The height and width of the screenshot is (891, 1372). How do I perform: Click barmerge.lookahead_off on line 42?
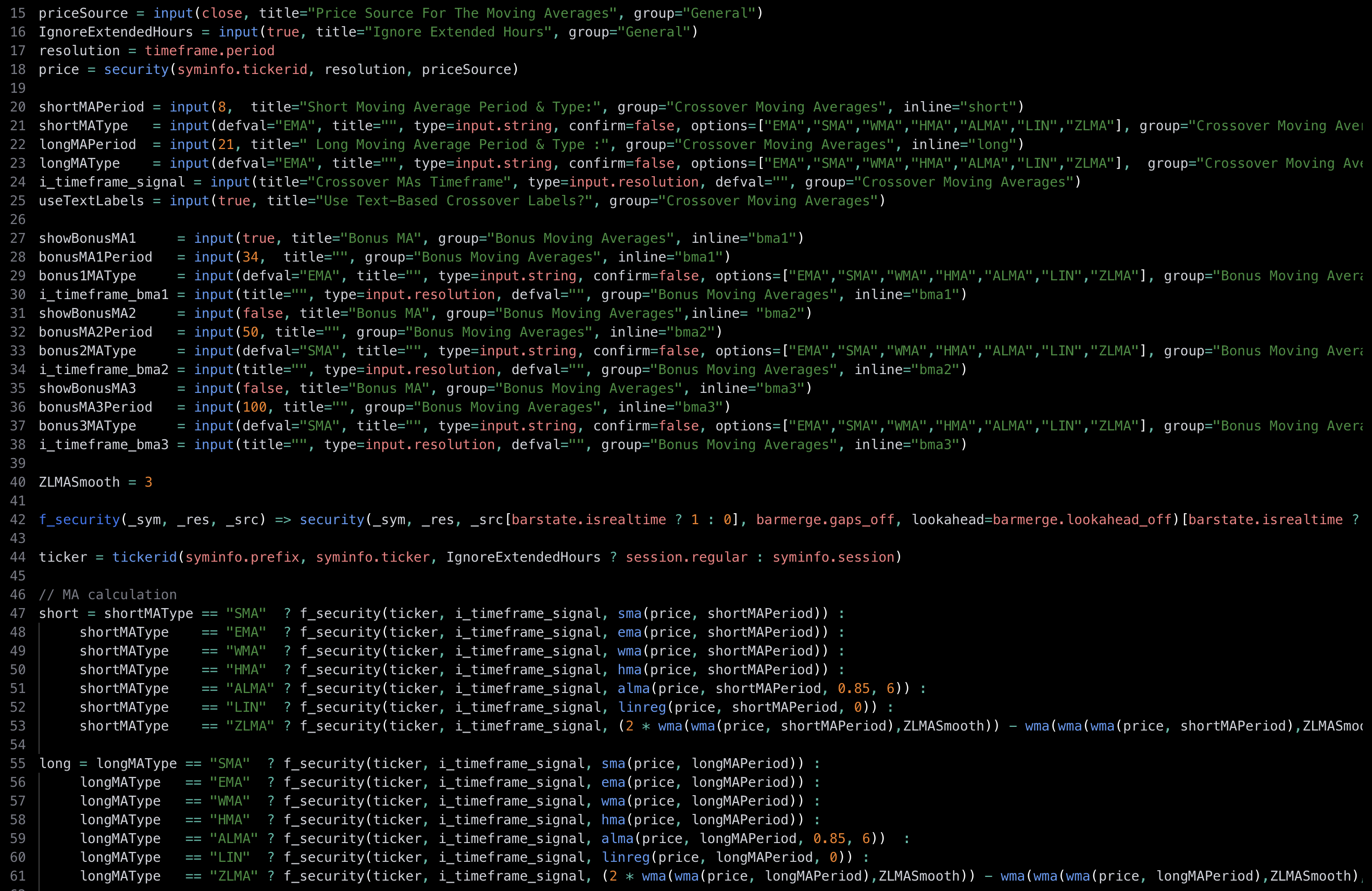tap(1082, 519)
